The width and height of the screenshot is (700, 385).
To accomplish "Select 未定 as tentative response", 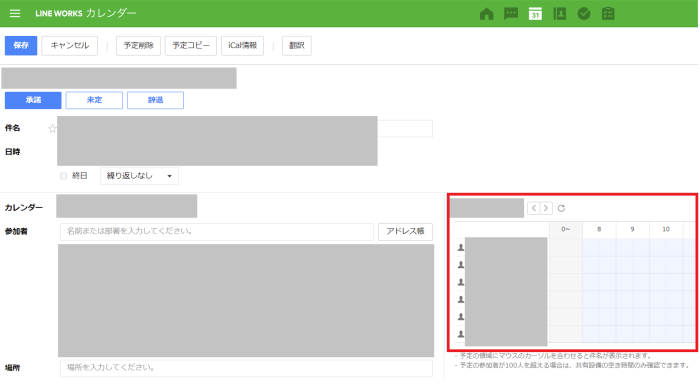I will [94, 100].
